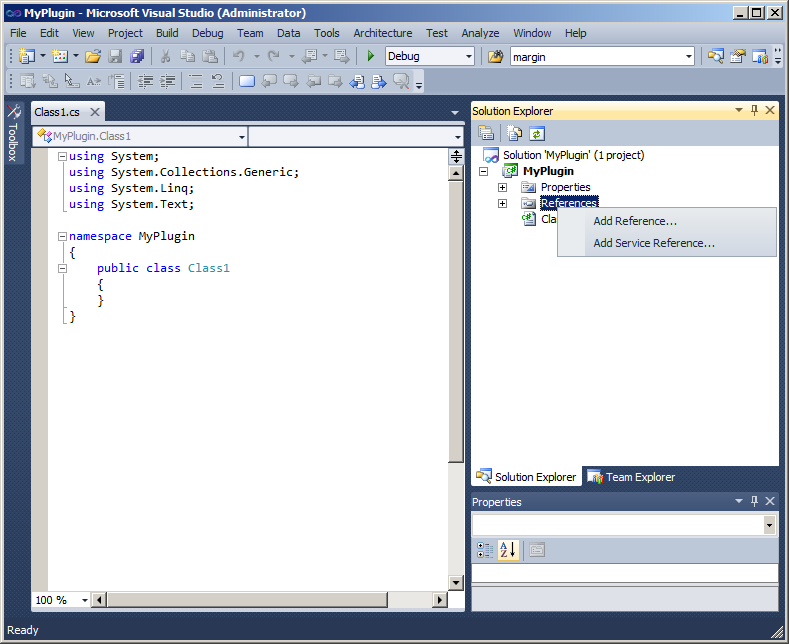This screenshot has width=789, height=644.
Task: Click the editor horizontal scrollbar thumb
Action: tap(247, 600)
